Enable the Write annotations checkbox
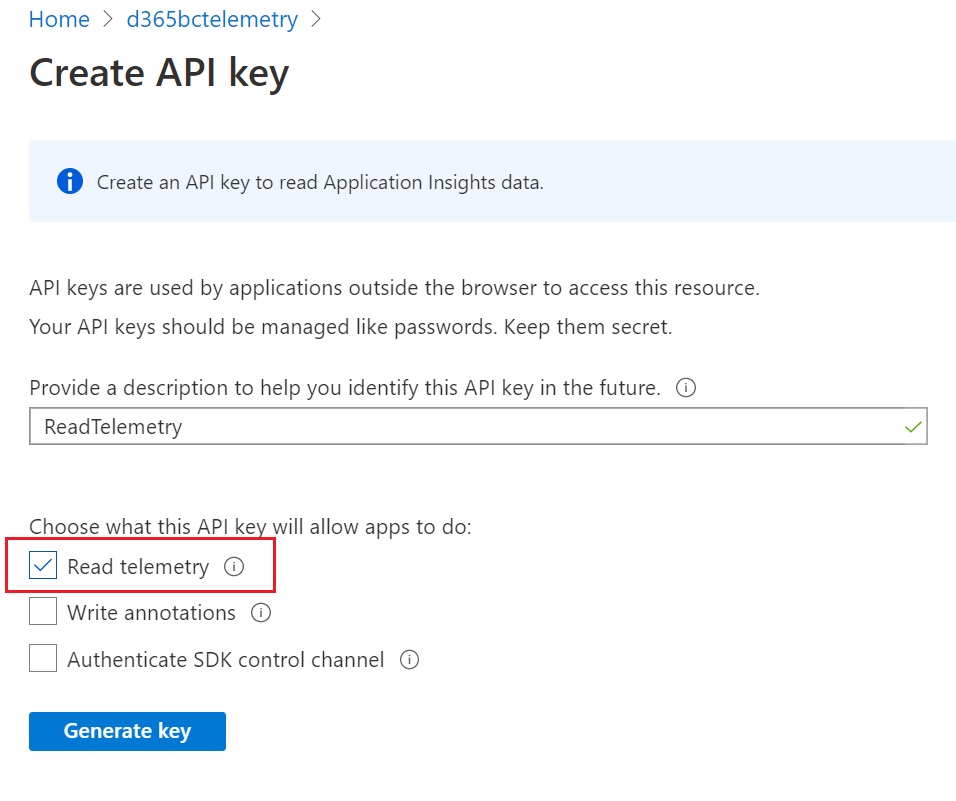The image size is (956, 801). click(42, 612)
